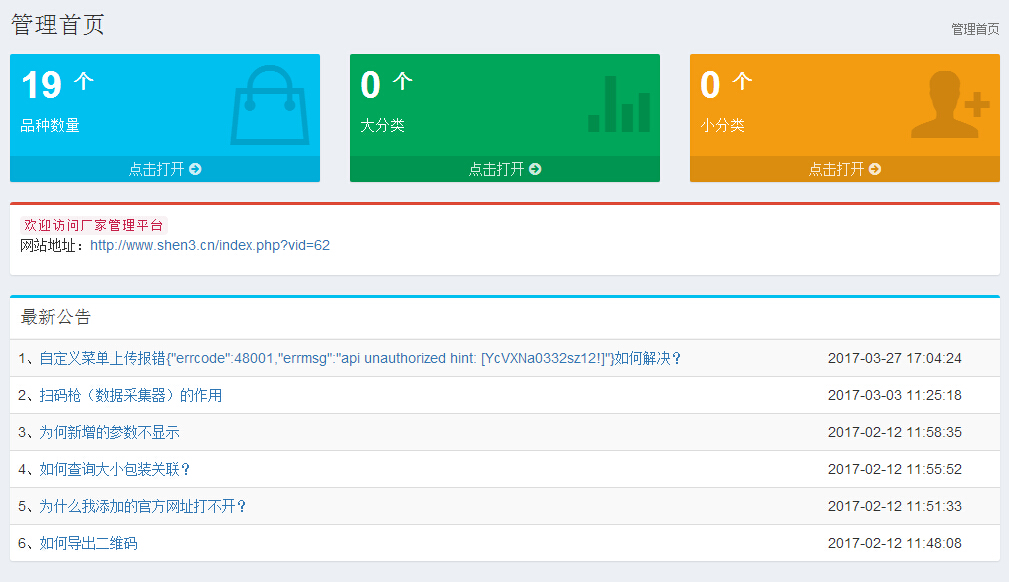Click the 品种数量 label

coord(50,126)
